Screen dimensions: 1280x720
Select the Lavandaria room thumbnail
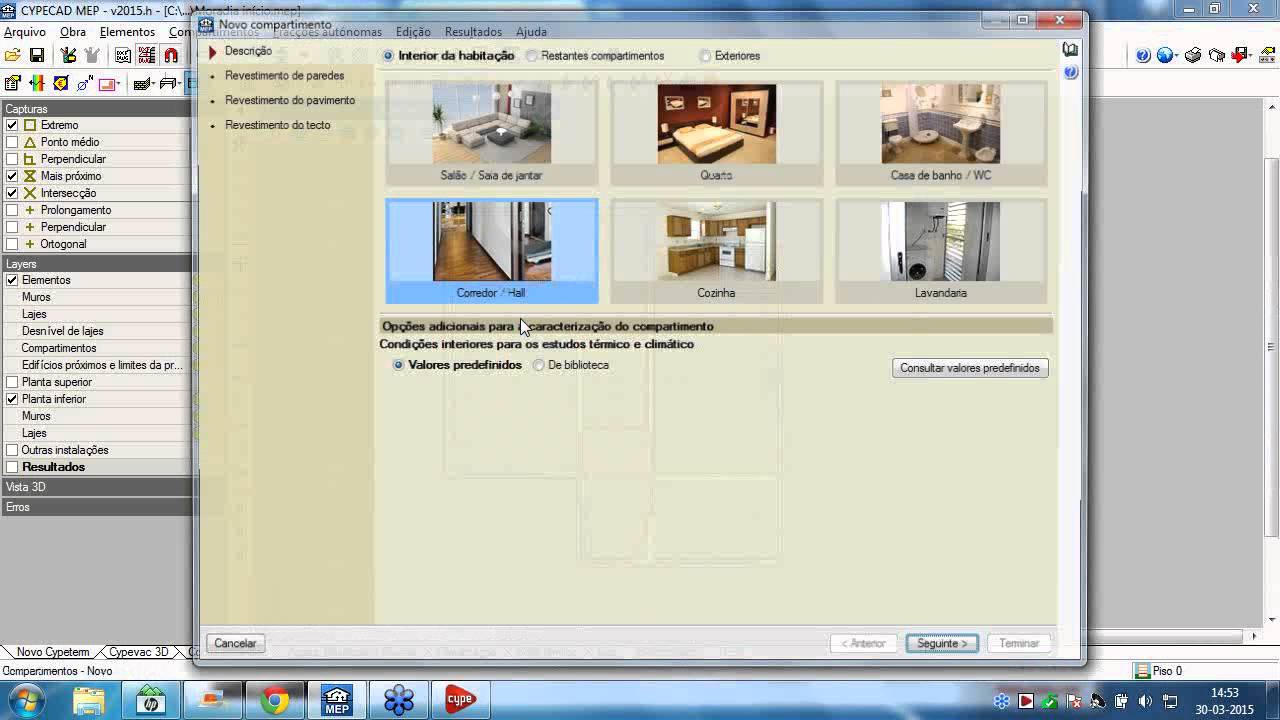point(941,251)
